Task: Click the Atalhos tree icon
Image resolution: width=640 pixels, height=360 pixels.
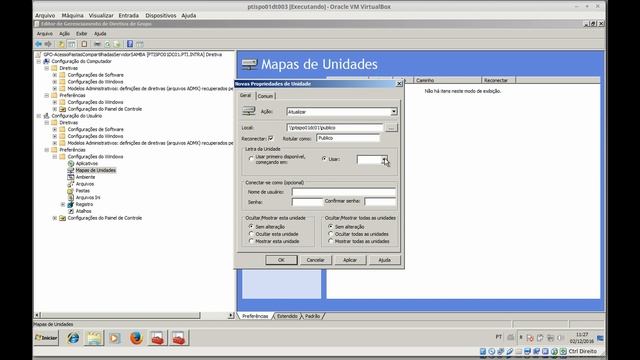Action: pos(71,211)
